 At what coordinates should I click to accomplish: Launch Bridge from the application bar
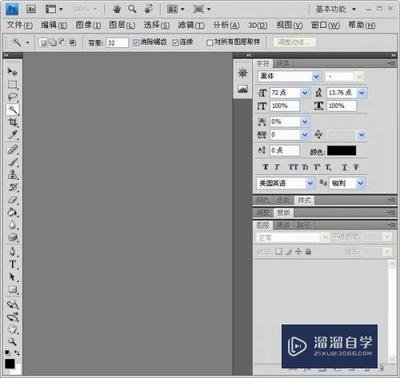point(31,9)
